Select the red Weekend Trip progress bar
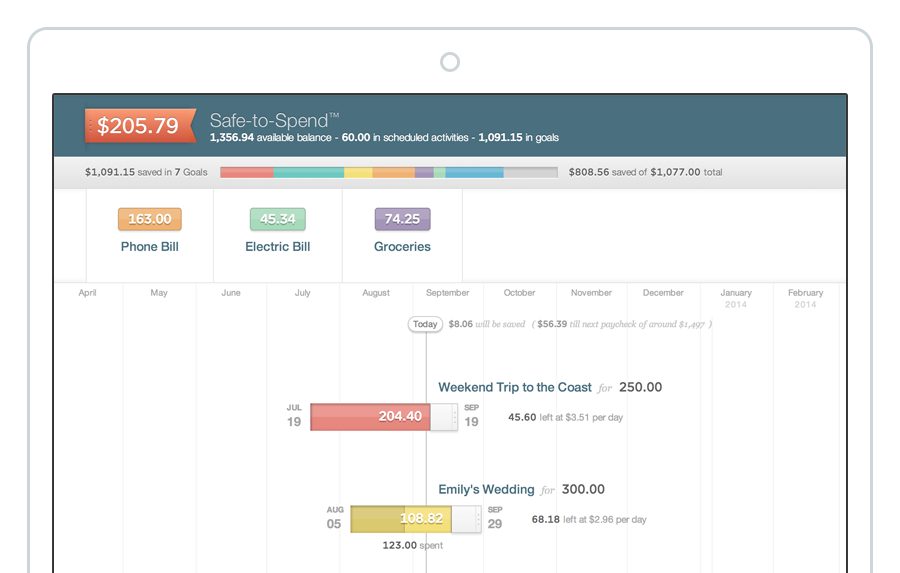 pyautogui.click(x=370, y=417)
